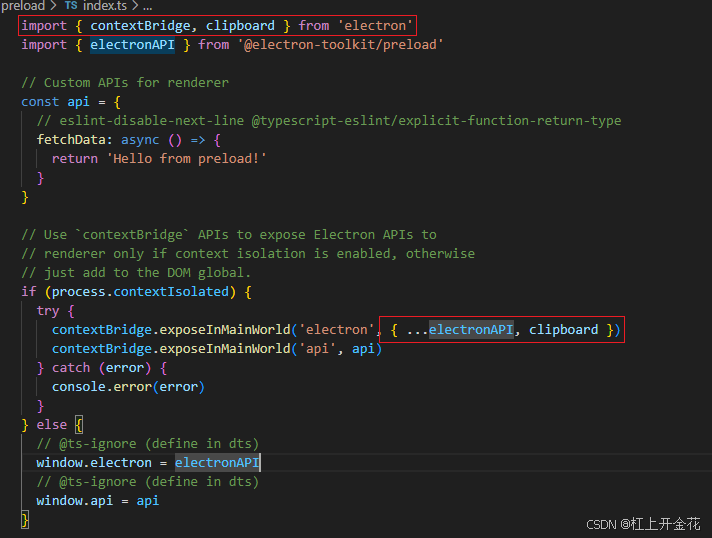Click the 'api' string argument in exposeInMainWorld
712x538 pixels.
pos(317,349)
